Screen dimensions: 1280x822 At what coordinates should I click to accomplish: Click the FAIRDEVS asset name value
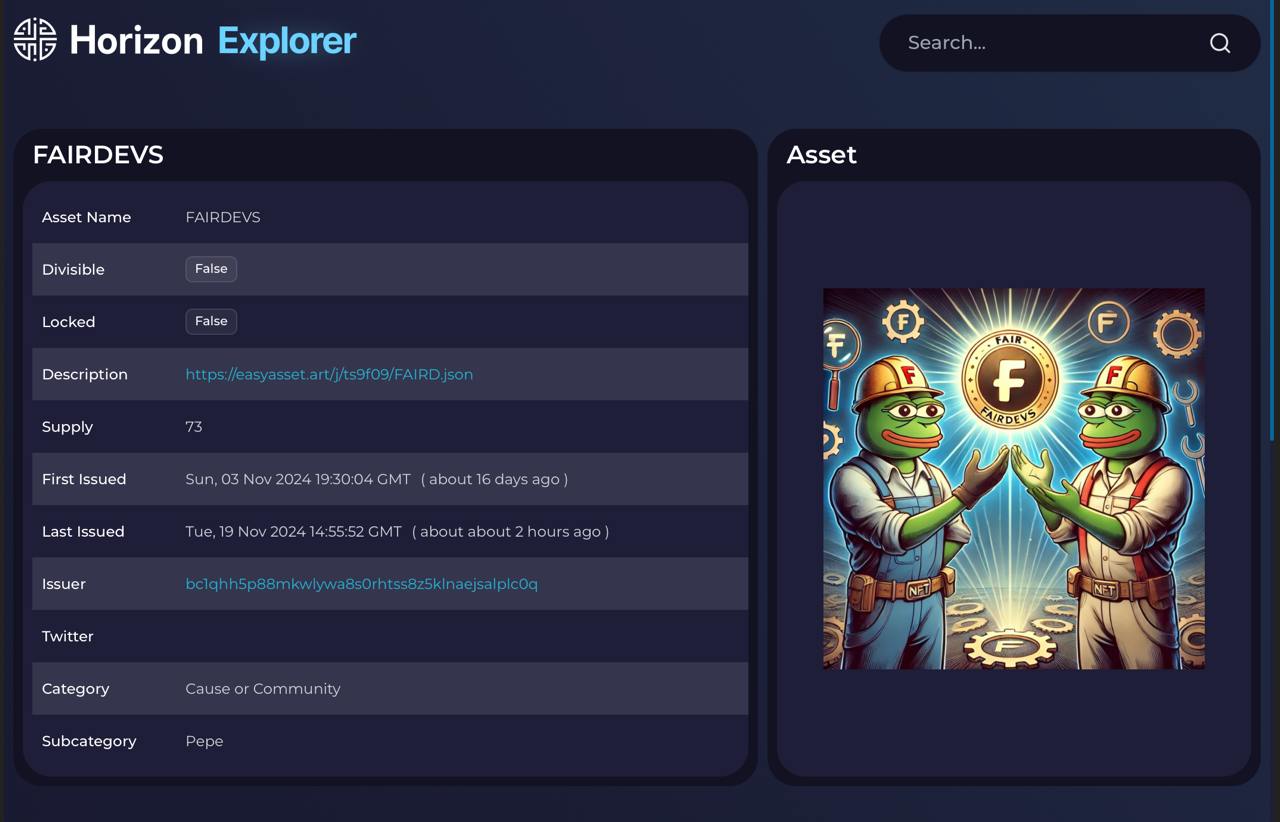(223, 217)
